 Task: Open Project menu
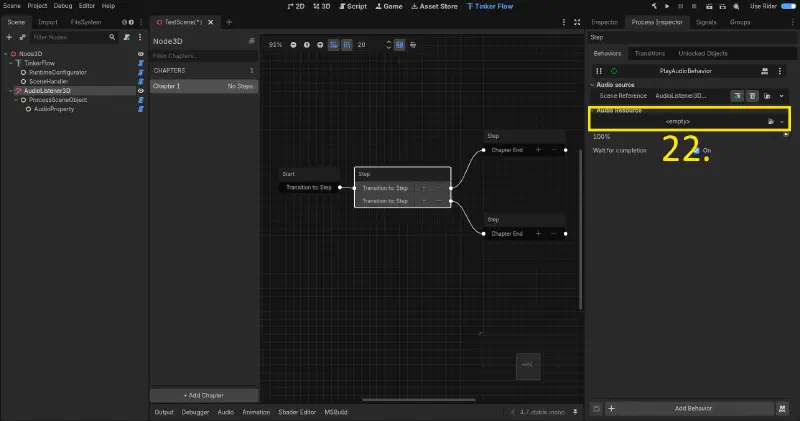[37, 6]
